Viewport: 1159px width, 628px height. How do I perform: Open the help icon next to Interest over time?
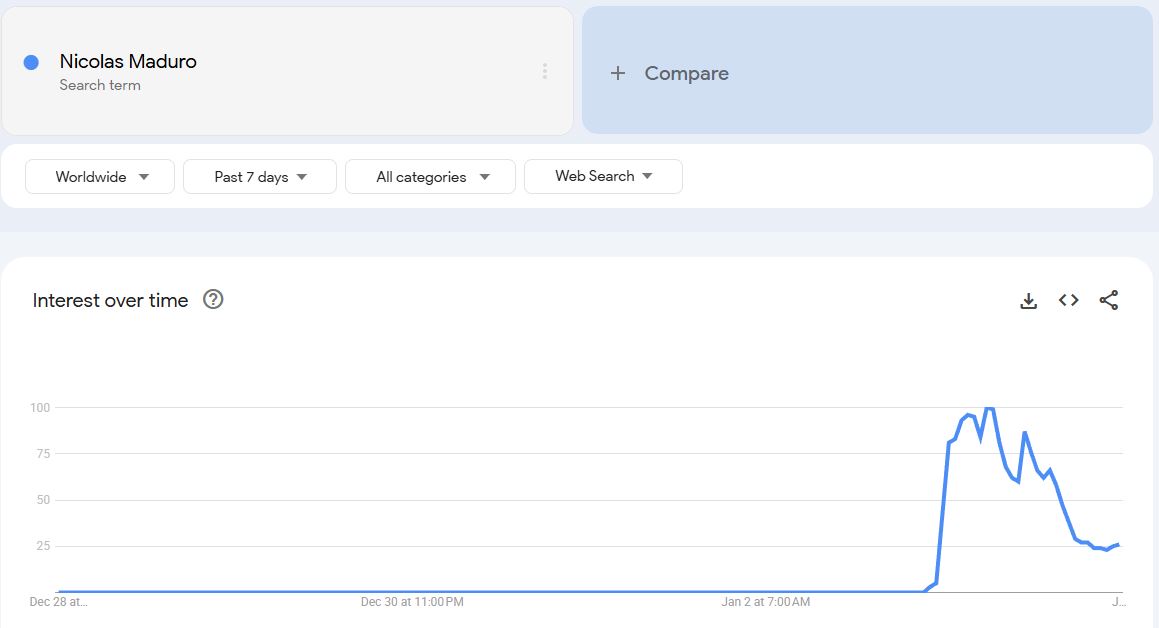(x=213, y=299)
